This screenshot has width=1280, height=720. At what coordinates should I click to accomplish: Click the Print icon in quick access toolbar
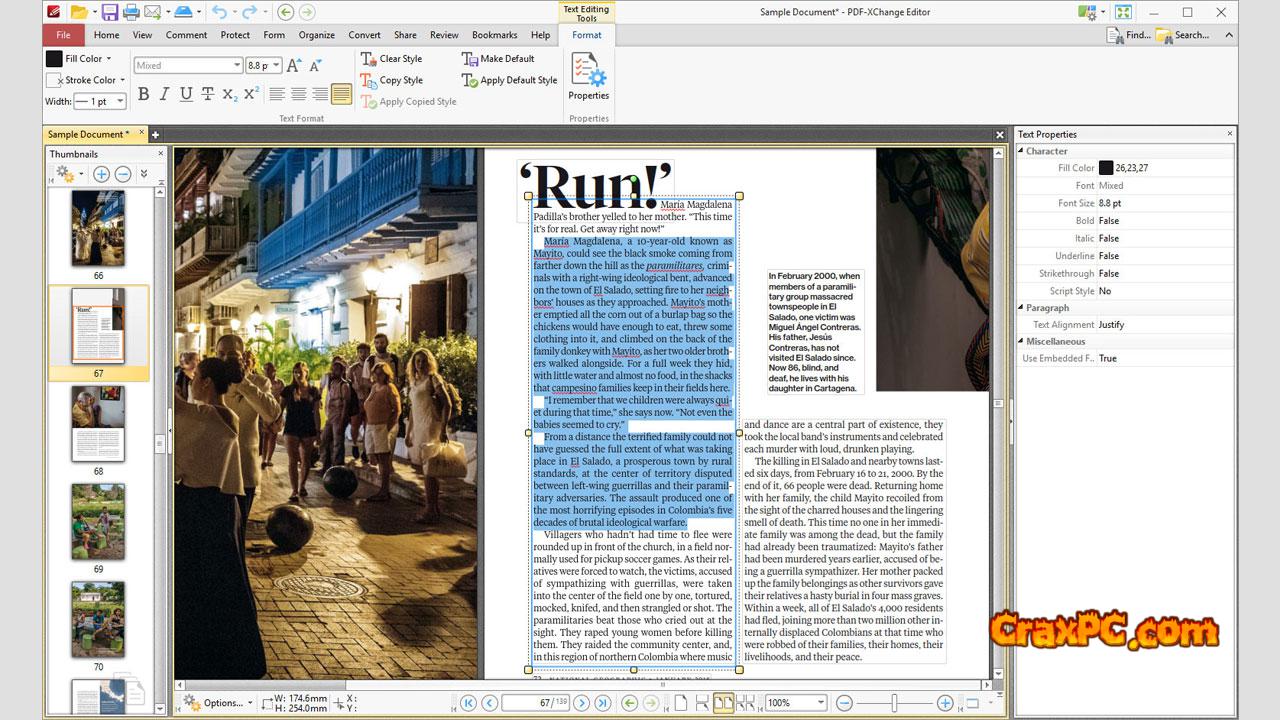pyautogui.click(x=130, y=12)
